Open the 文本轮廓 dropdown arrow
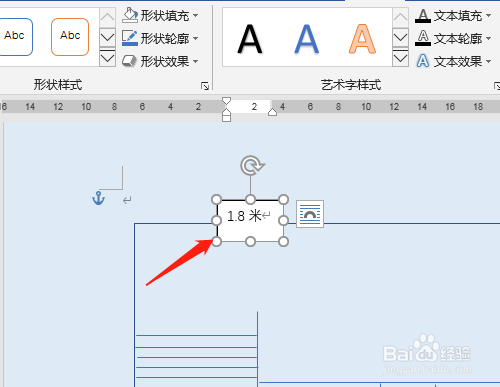The image size is (500, 387). [x=488, y=39]
